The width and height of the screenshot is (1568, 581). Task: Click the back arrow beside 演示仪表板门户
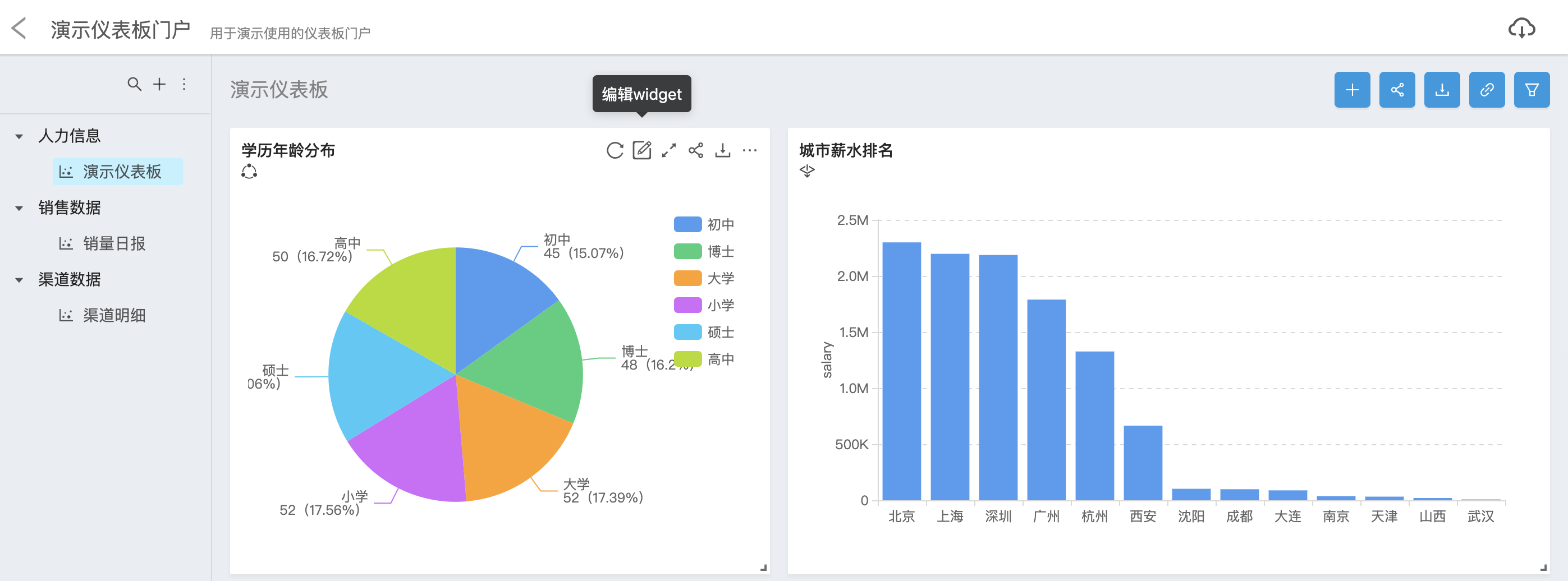20,29
